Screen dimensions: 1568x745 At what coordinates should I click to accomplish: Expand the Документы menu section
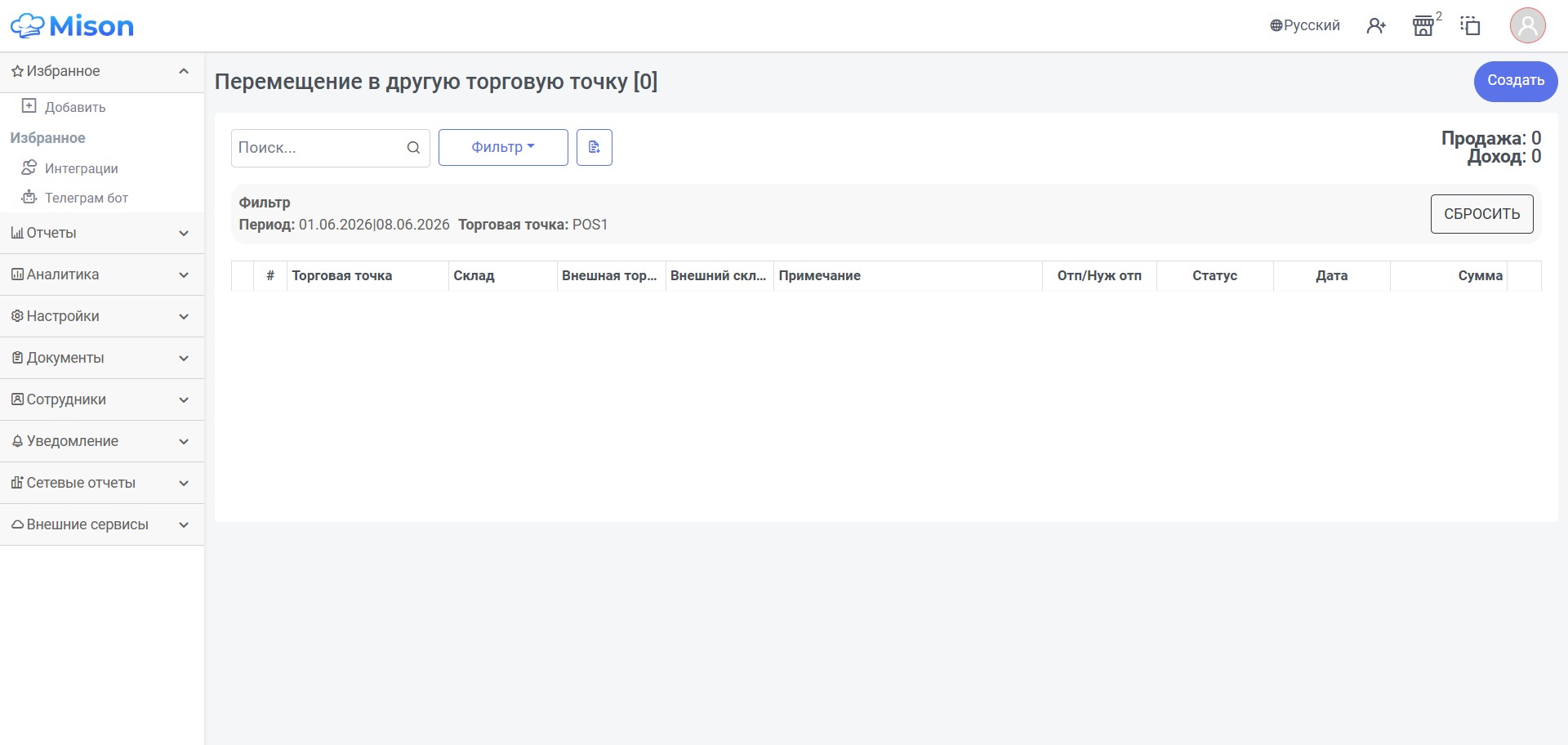(102, 358)
